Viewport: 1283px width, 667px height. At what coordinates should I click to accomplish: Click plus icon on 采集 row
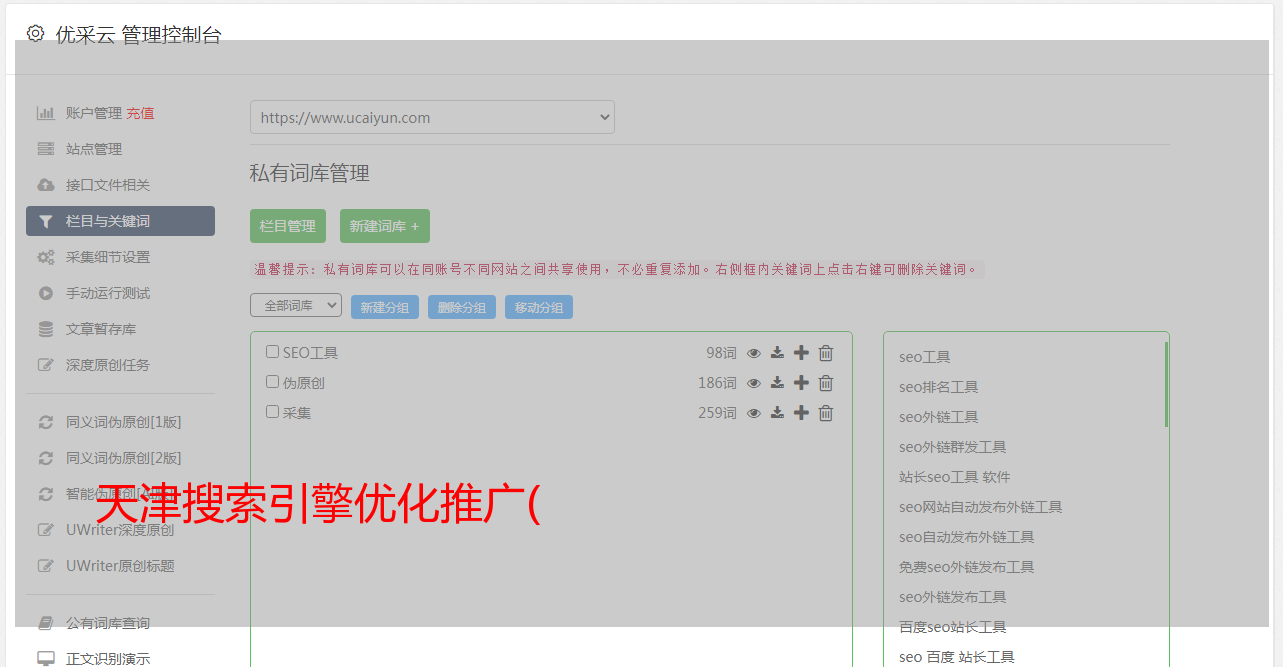801,413
